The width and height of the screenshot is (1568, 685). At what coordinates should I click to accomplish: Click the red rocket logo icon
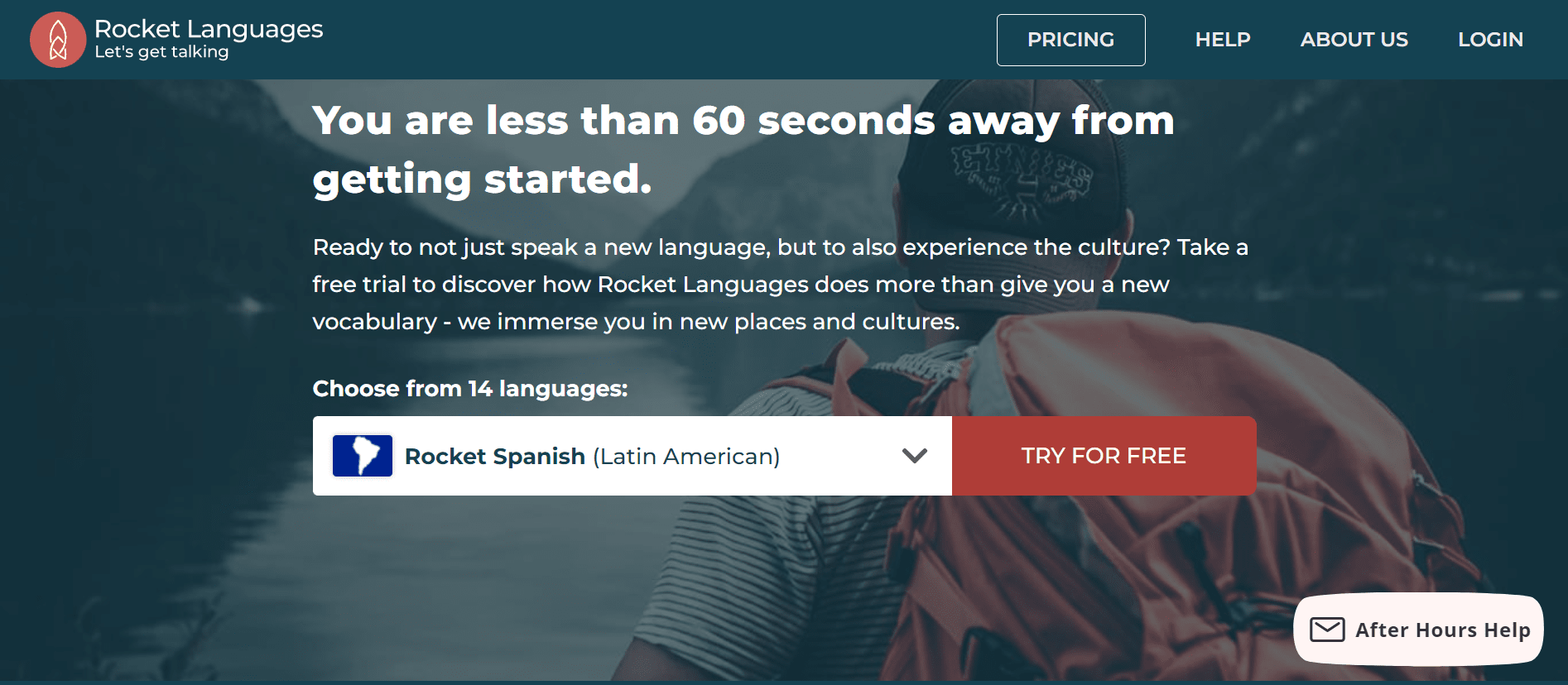58,40
